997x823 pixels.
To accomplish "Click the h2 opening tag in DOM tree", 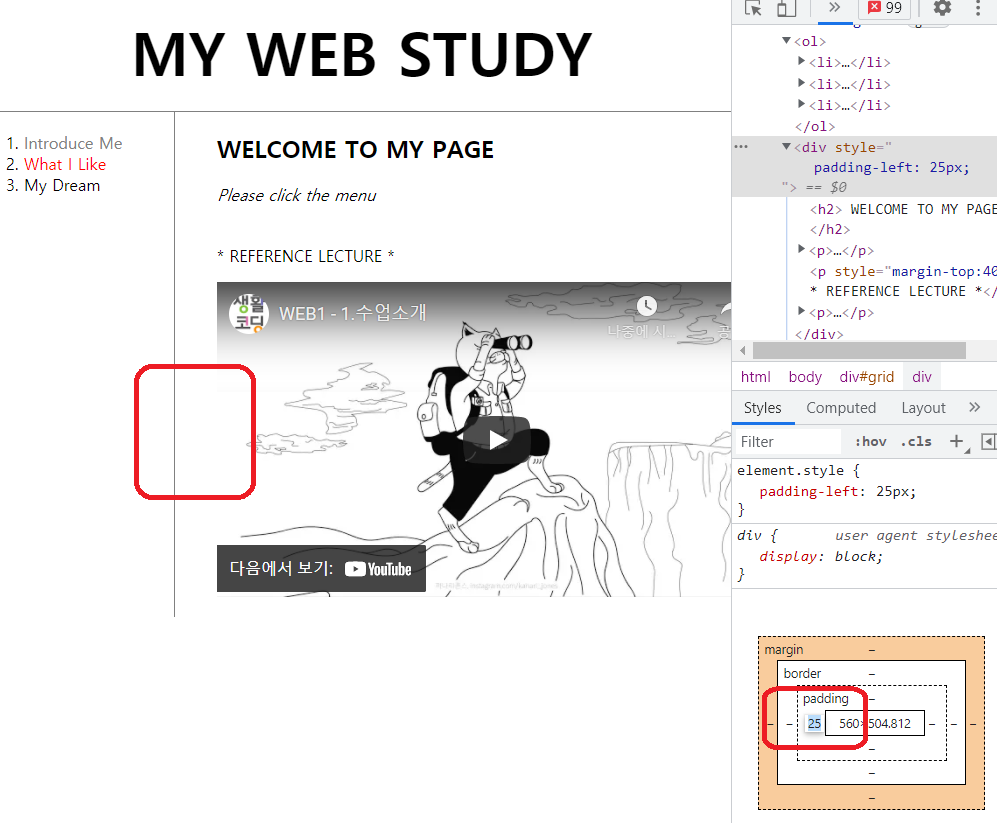I will point(826,209).
